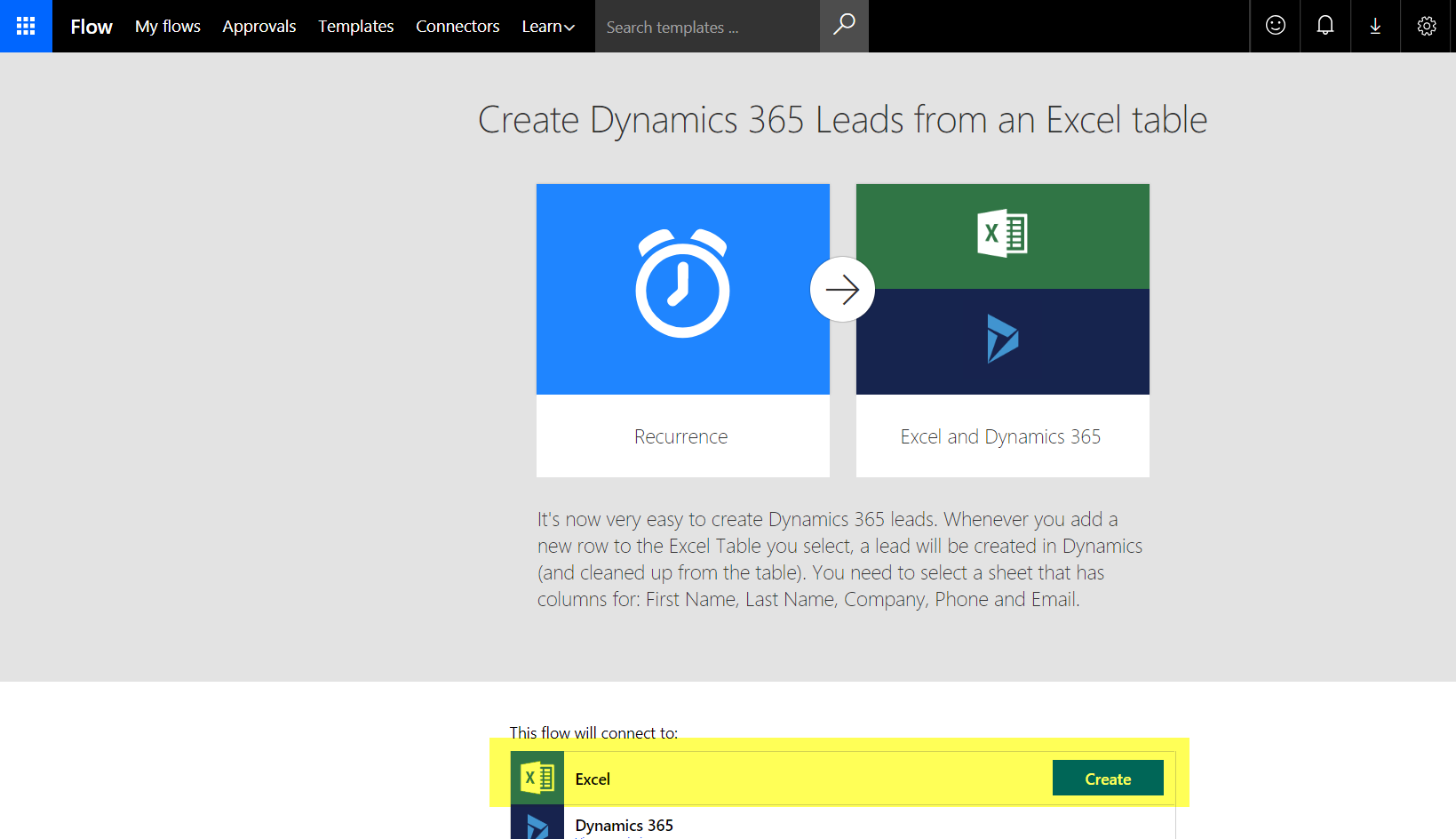Viewport: 1456px width, 839px height.
Task: Open the Templates page
Action: pyautogui.click(x=356, y=27)
